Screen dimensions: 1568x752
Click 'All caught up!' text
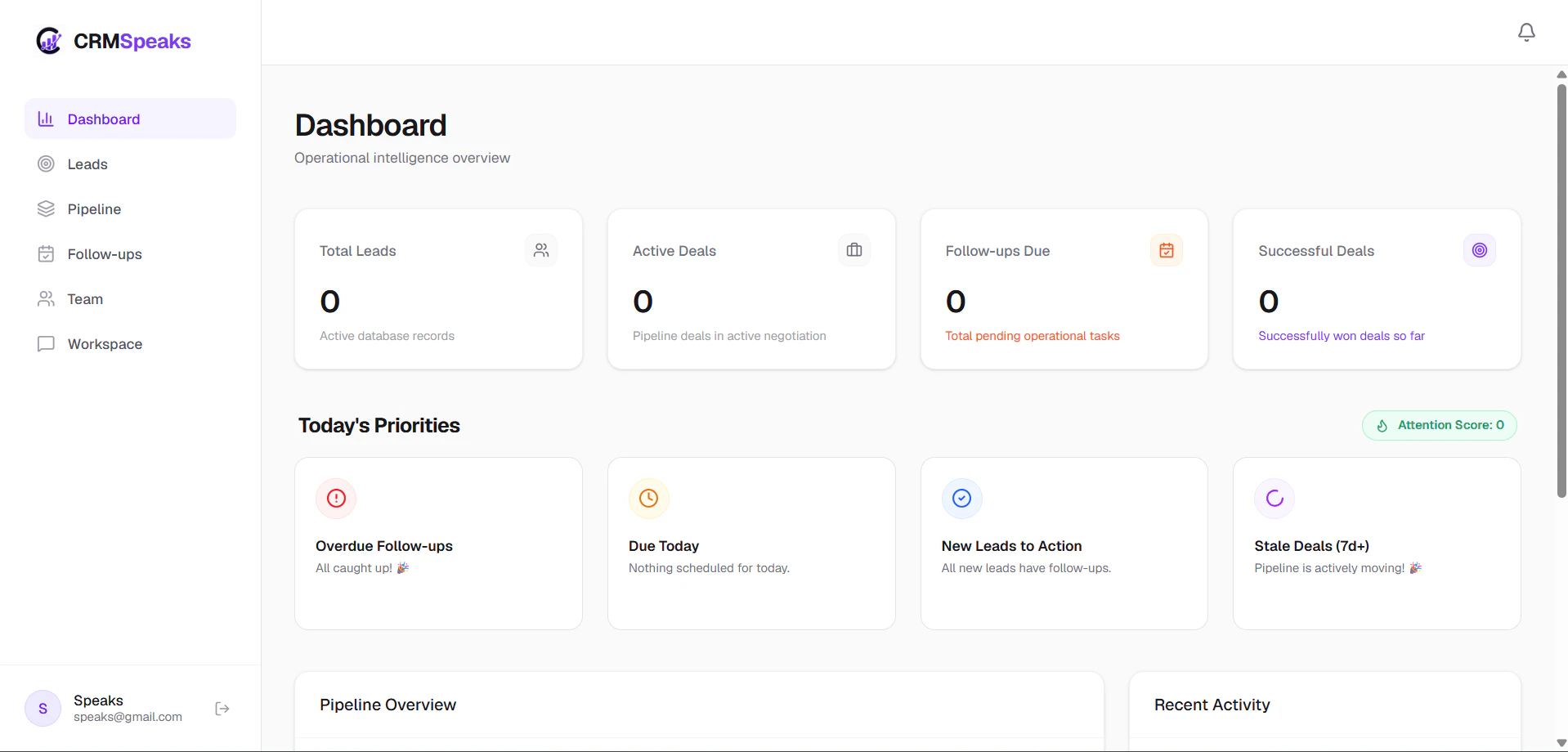click(x=354, y=568)
